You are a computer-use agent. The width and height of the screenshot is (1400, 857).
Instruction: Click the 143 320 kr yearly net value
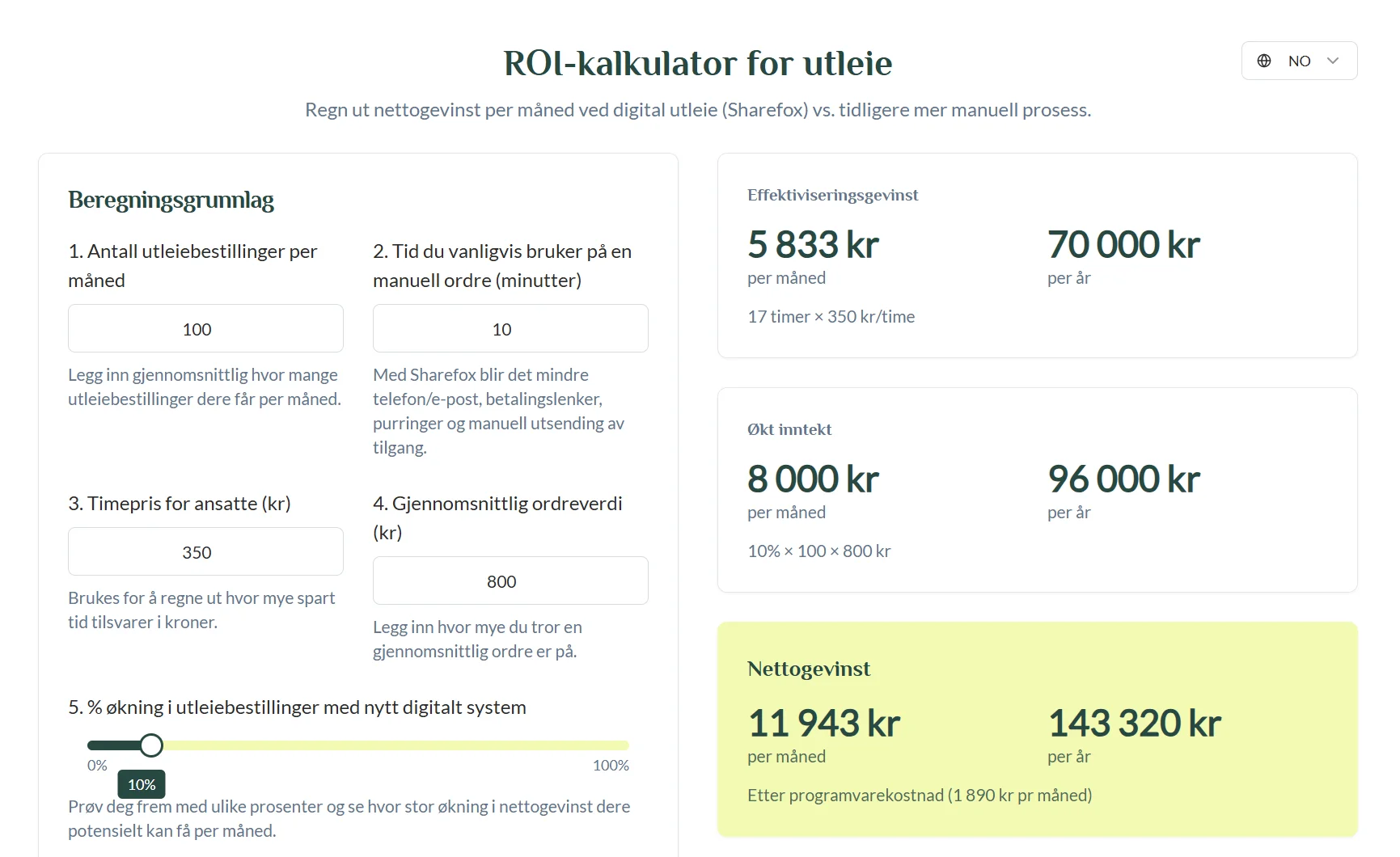pos(1135,723)
